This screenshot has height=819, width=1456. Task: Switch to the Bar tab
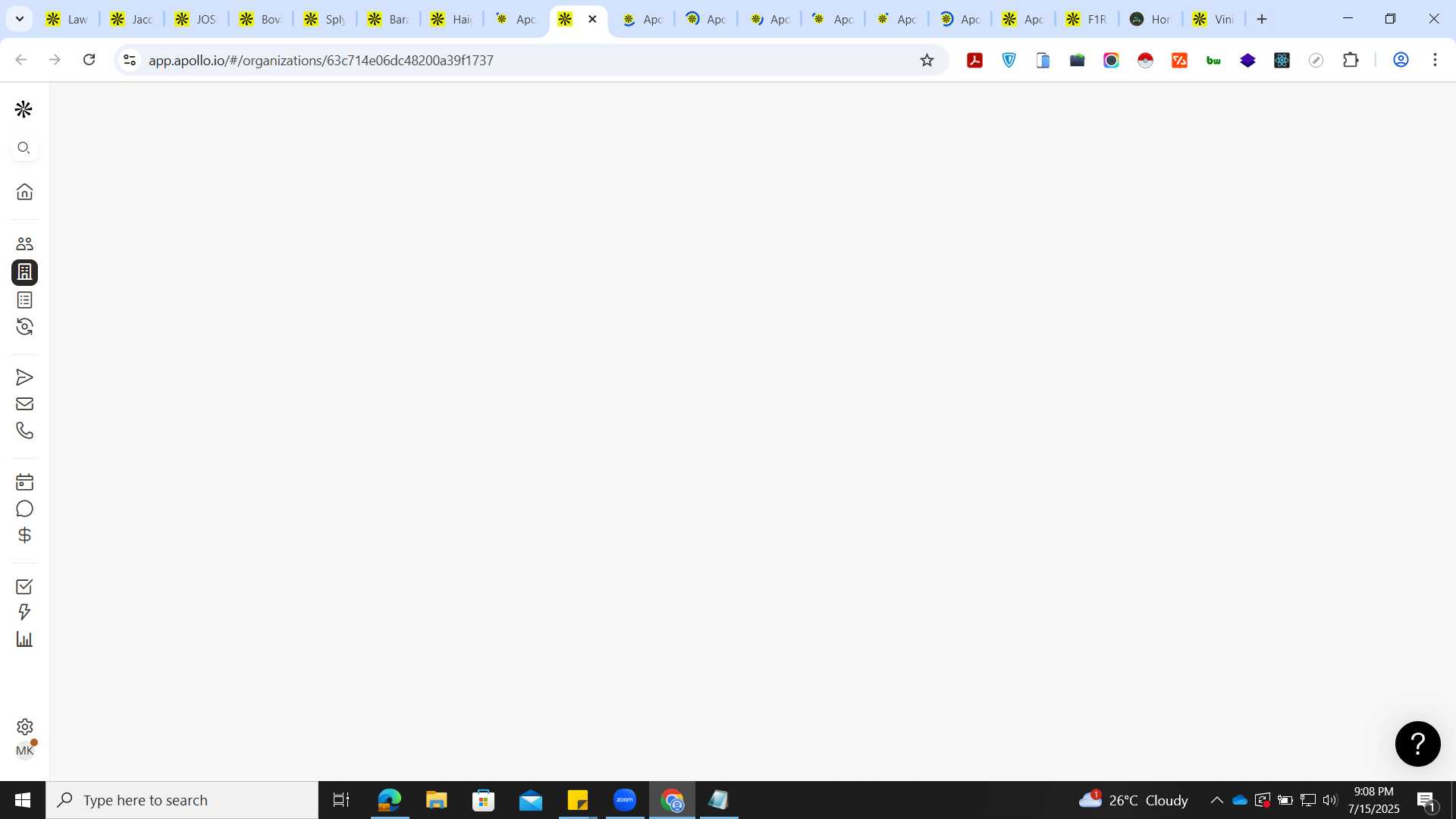(x=388, y=19)
